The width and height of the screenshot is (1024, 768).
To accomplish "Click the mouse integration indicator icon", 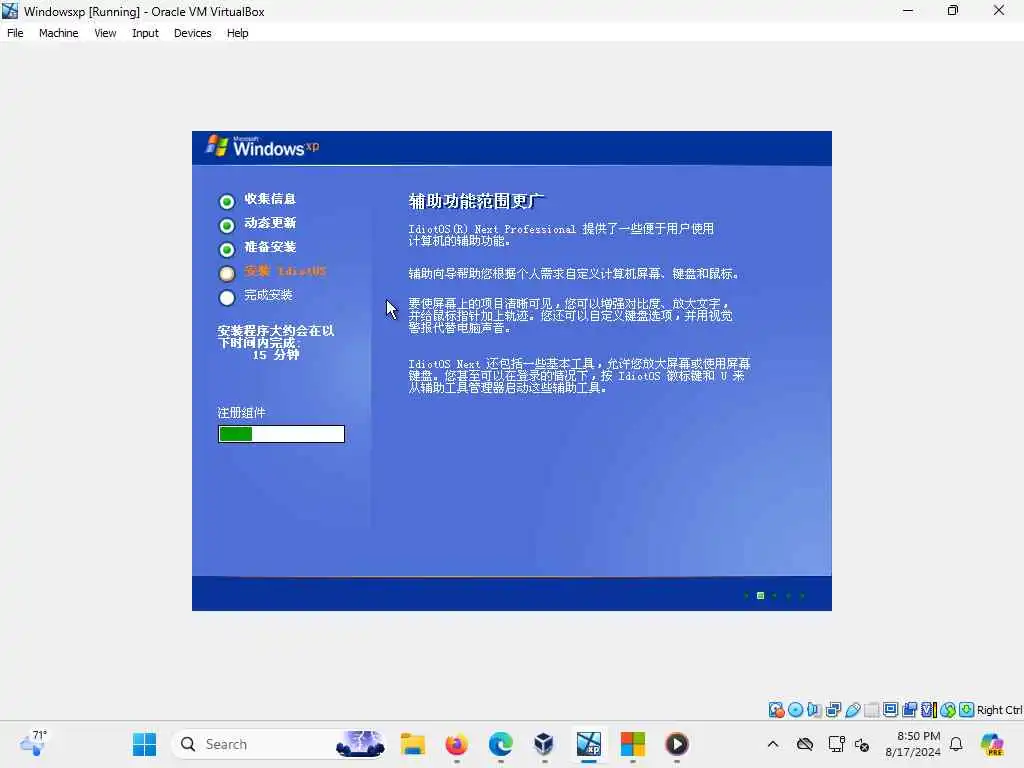I will coord(948,710).
